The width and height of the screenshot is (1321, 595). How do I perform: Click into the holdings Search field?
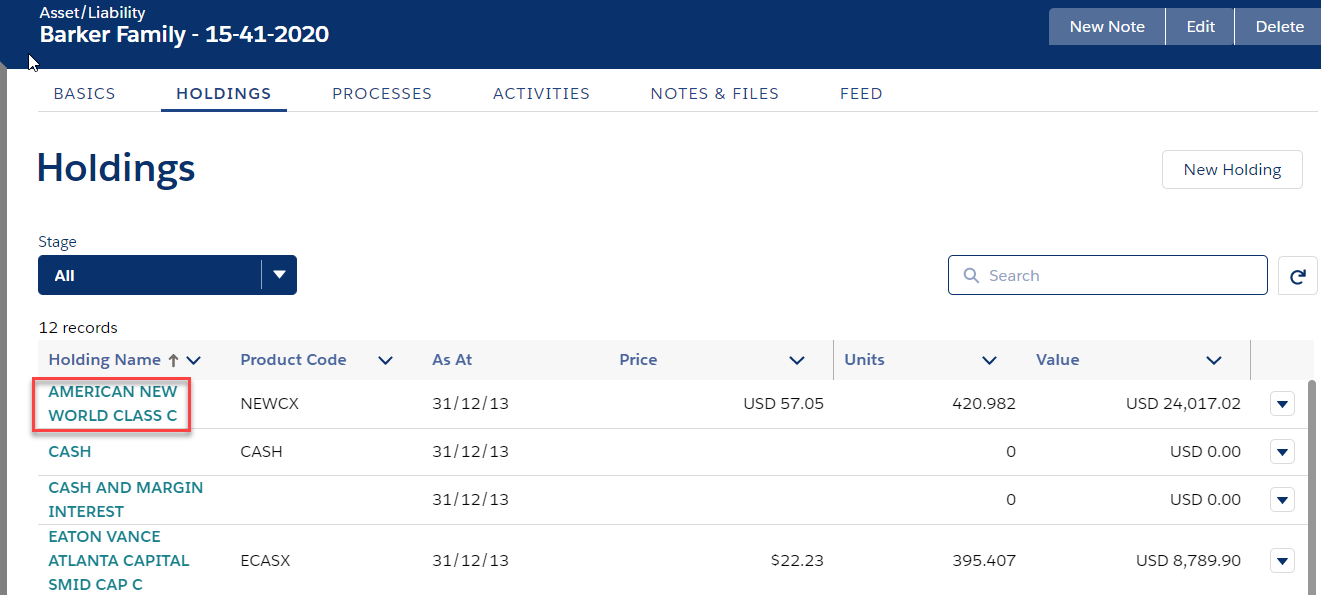[1107, 276]
